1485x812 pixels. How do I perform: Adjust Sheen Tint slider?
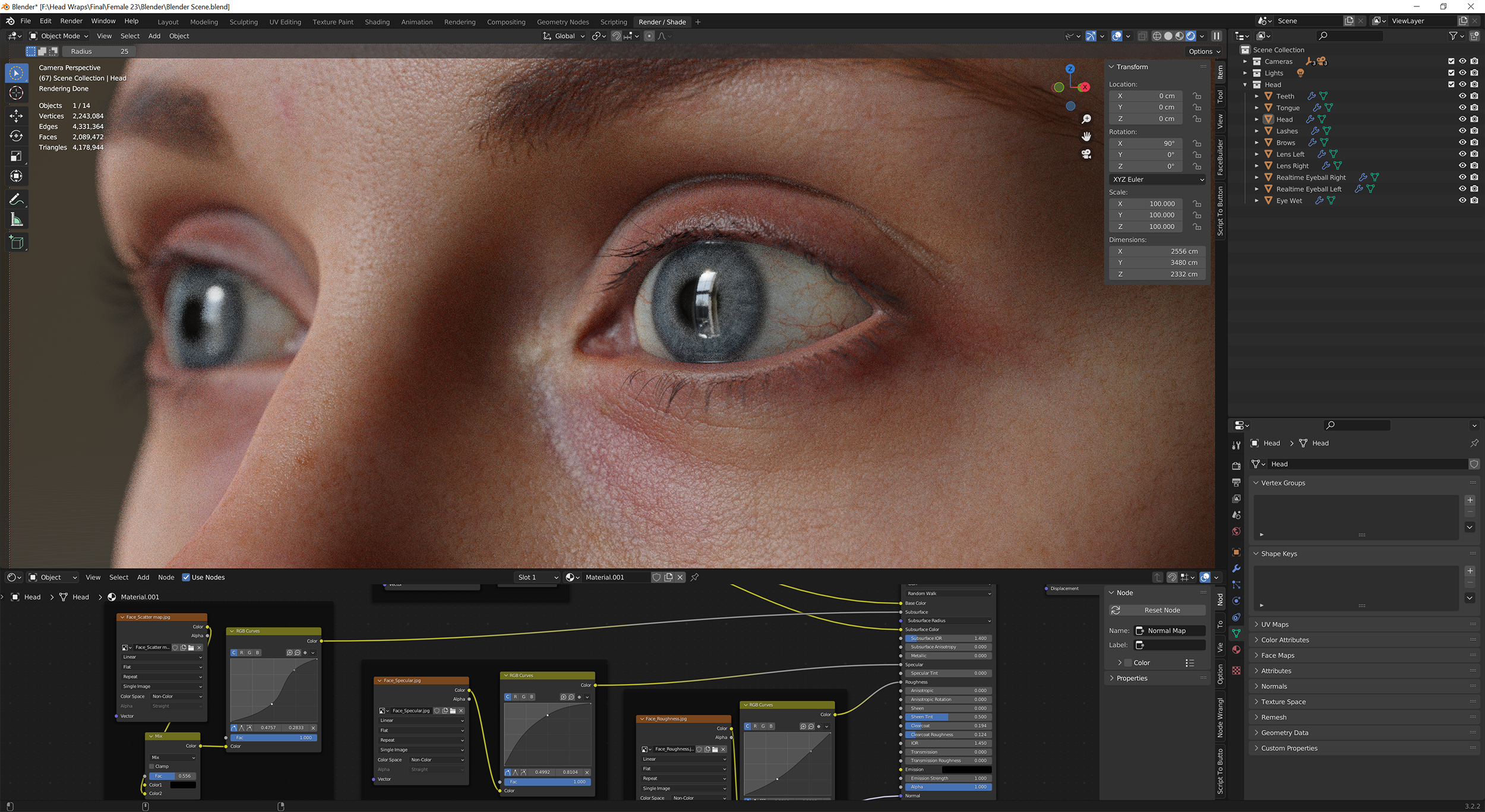pyautogui.click(x=948, y=717)
